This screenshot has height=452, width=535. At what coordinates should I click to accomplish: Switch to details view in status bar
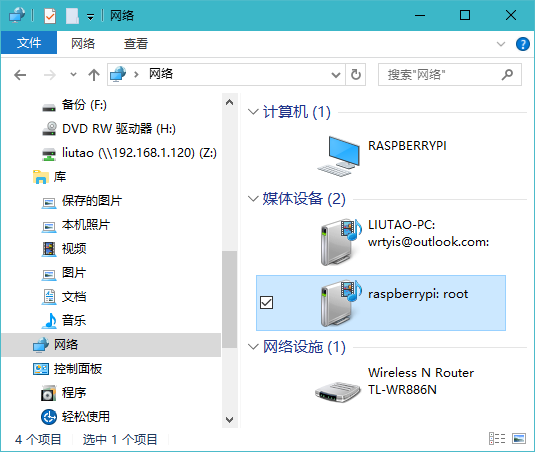coord(497,438)
